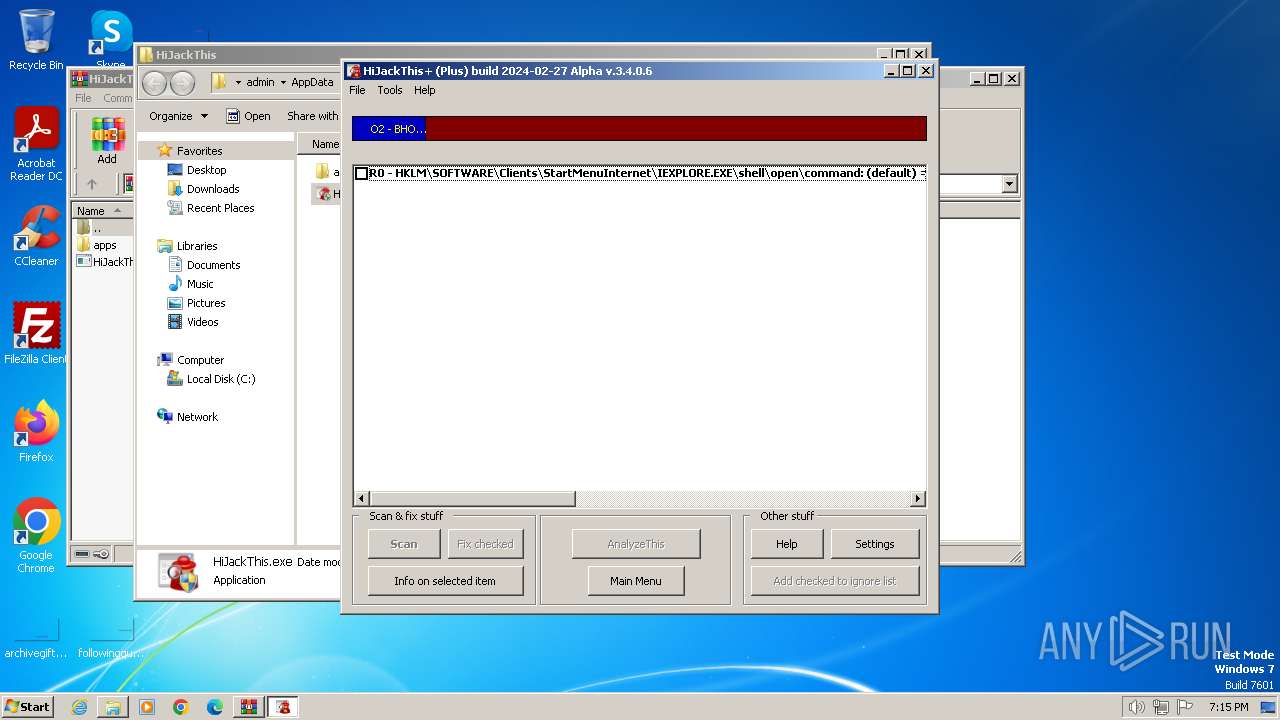
Task: Open the HiJackThis File menu
Action: (357, 90)
